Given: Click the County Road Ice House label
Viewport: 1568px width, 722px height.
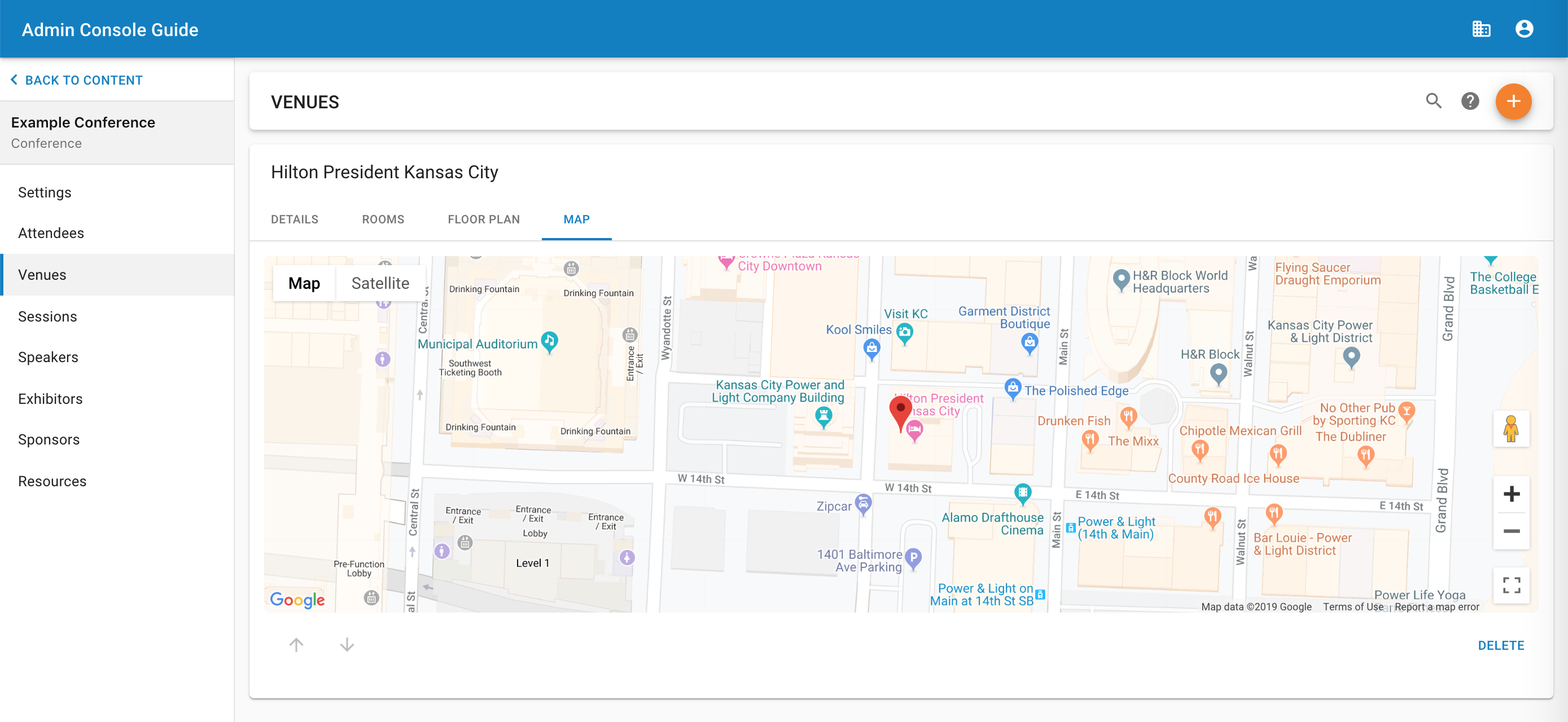Looking at the screenshot, I should (1233, 478).
